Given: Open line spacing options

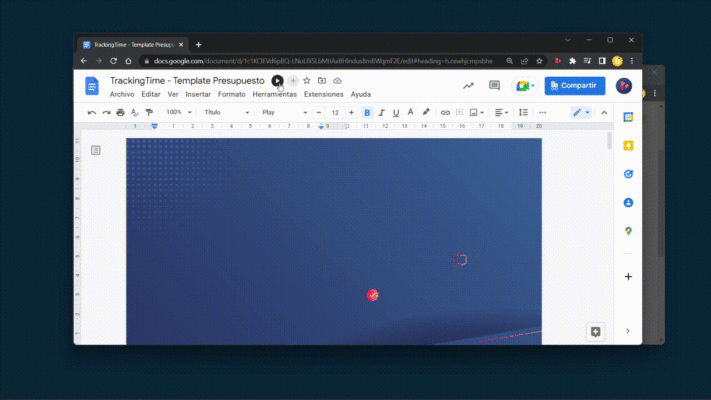Looking at the screenshot, I should pyautogui.click(x=523, y=112).
